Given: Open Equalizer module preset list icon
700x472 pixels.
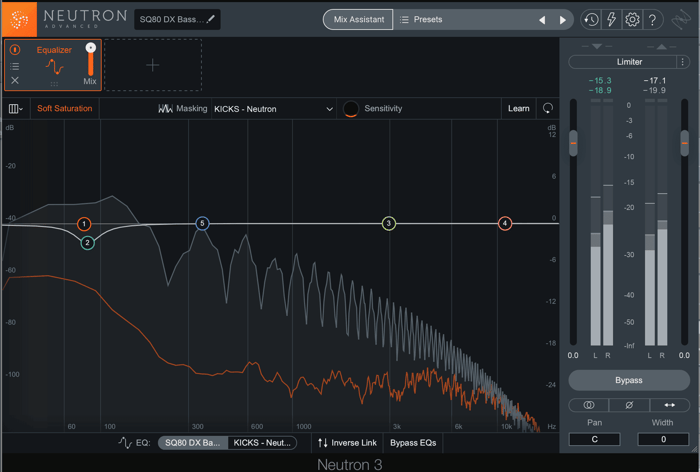Looking at the screenshot, I should 15,66.
